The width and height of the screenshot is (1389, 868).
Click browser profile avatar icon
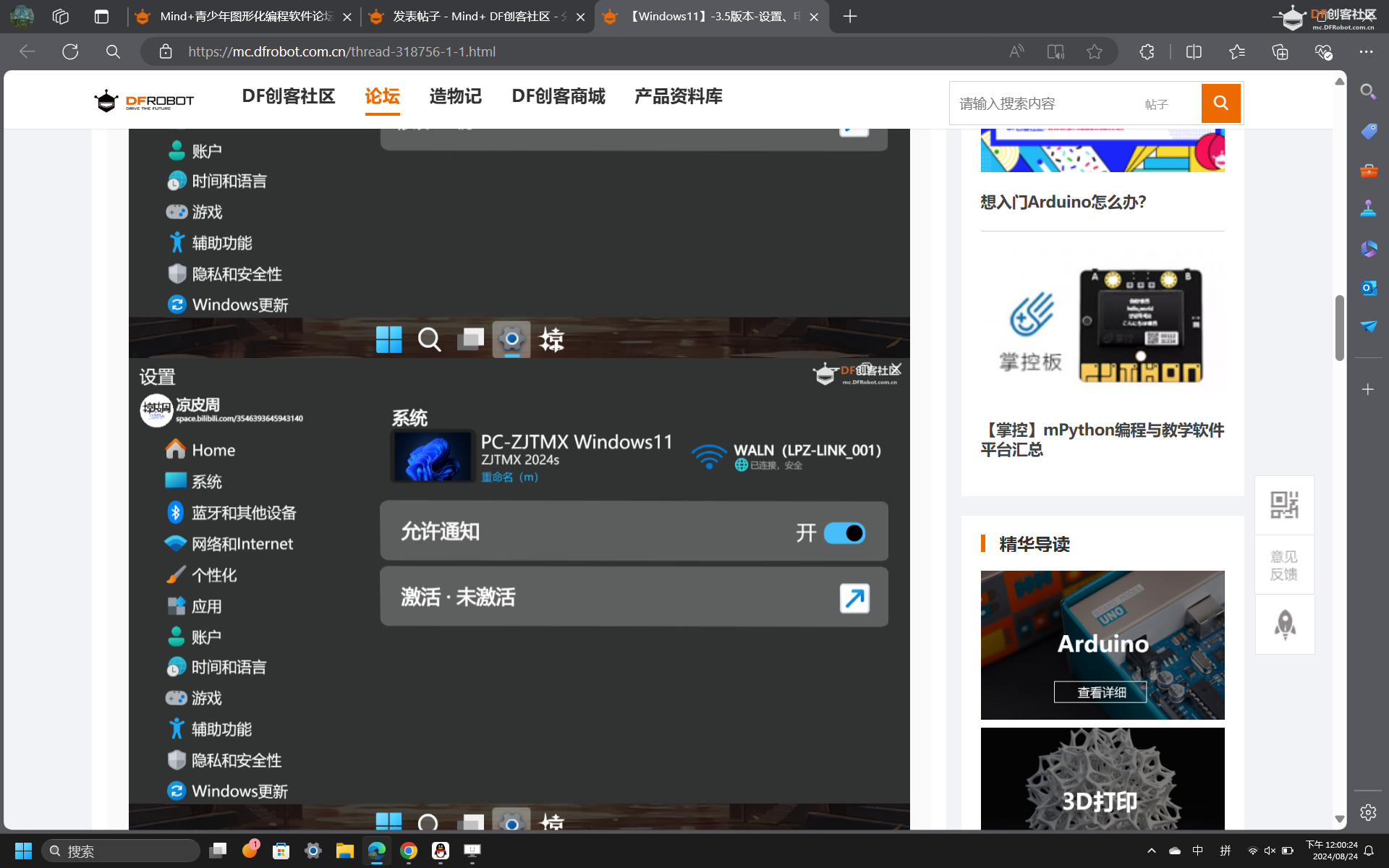coord(22,16)
